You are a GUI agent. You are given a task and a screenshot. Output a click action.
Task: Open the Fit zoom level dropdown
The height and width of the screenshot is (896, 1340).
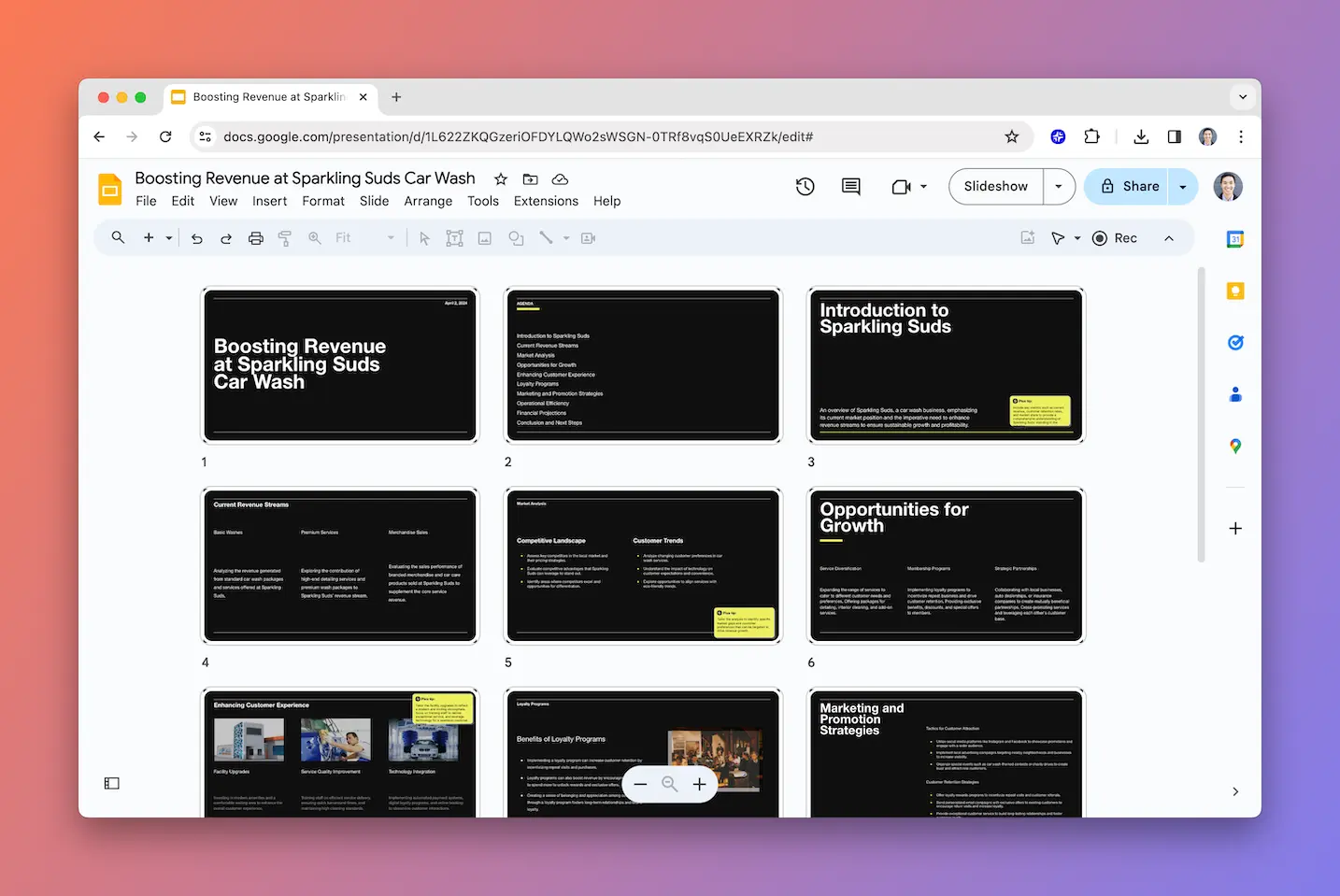pyautogui.click(x=364, y=238)
